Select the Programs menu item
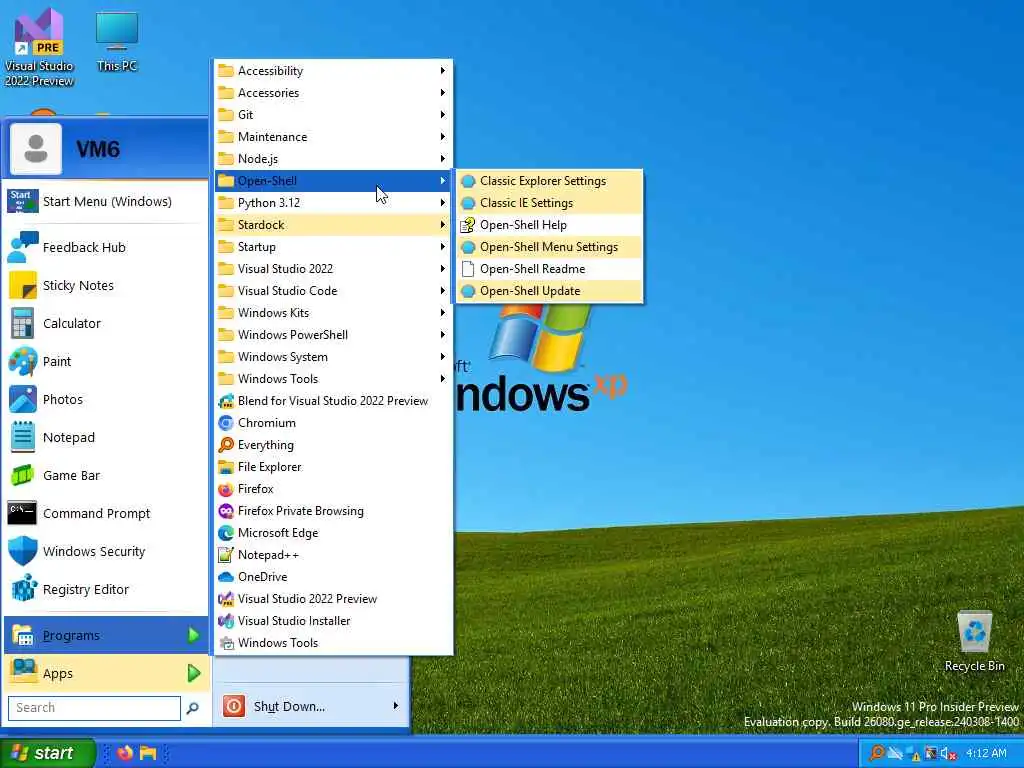 click(x=106, y=635)
